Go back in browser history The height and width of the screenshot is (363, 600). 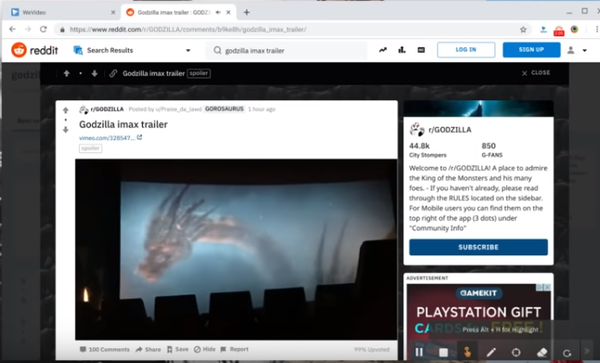pyautogui.click(x=12, y=29)
